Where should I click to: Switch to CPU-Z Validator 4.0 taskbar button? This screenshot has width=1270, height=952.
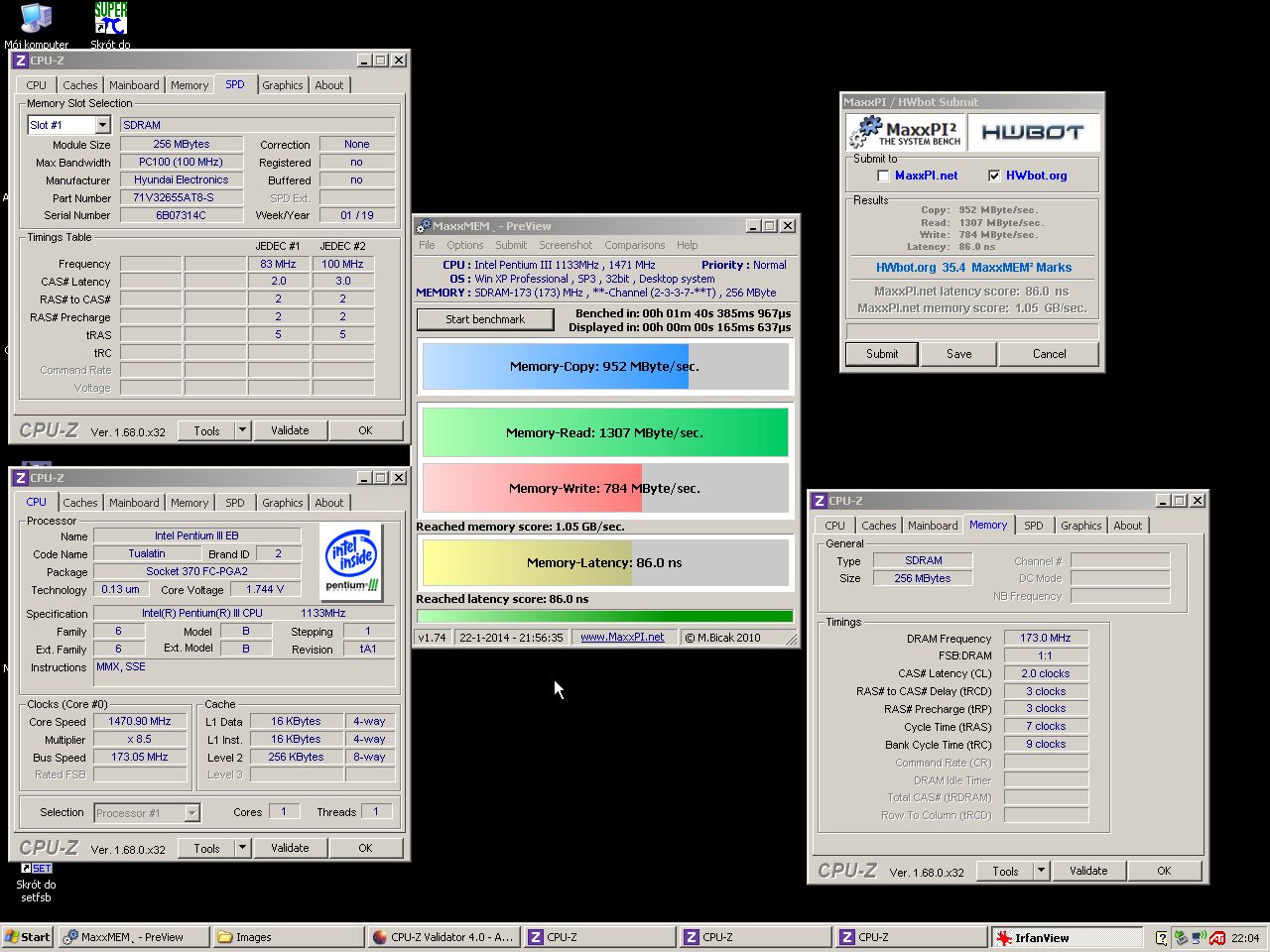(445, 937)
